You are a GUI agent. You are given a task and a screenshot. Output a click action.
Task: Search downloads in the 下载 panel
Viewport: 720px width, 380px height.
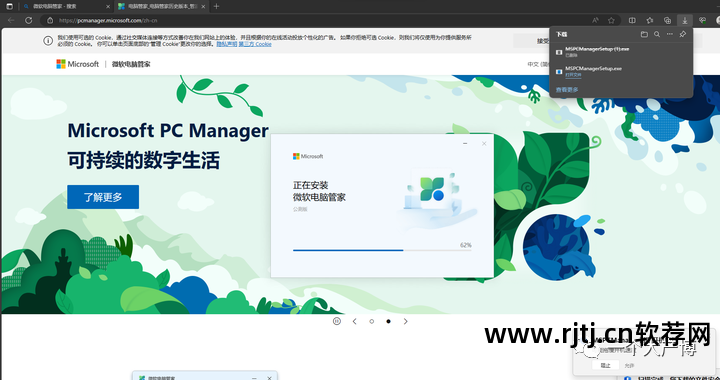click(x=657, y=34)
